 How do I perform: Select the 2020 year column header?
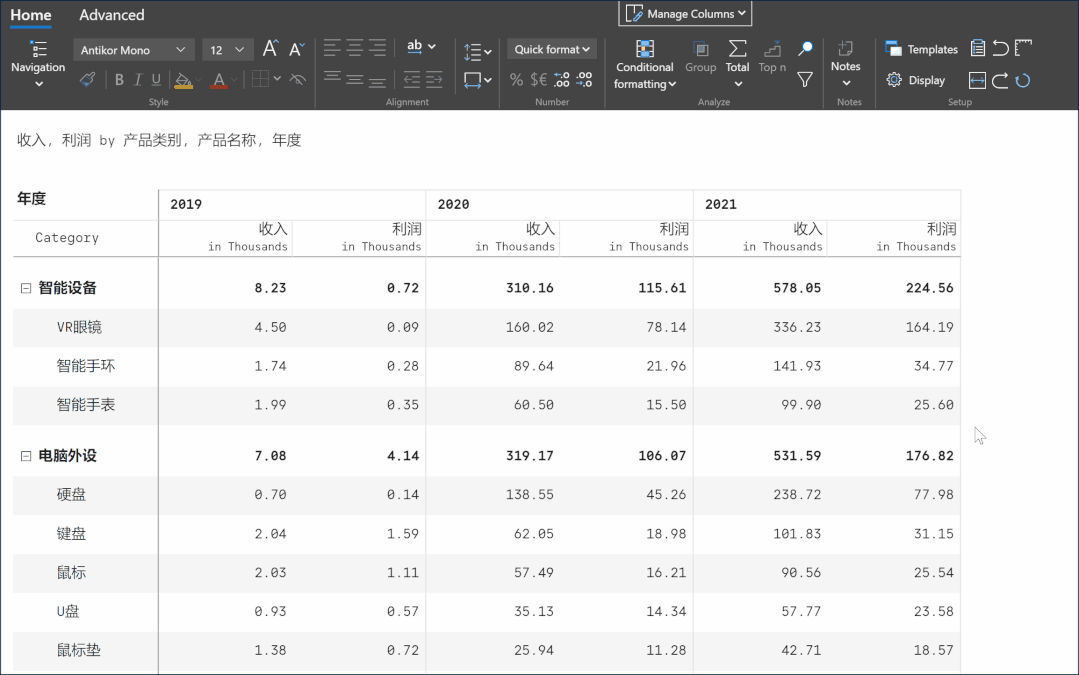click(x=559, y=204)
